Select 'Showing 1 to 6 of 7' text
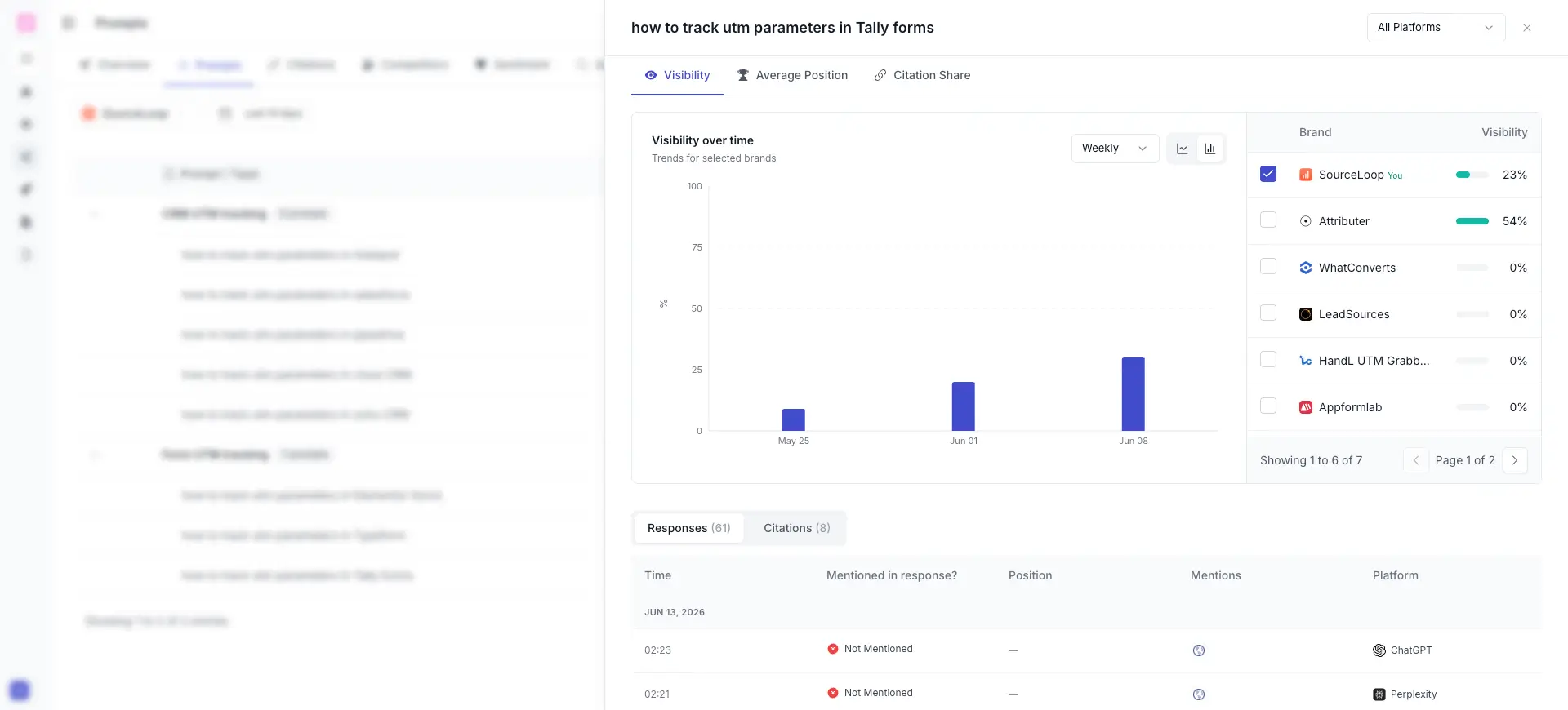The width and height of the screenshot is (1568, 710). pyautogui.click(x=1311, y=460)
